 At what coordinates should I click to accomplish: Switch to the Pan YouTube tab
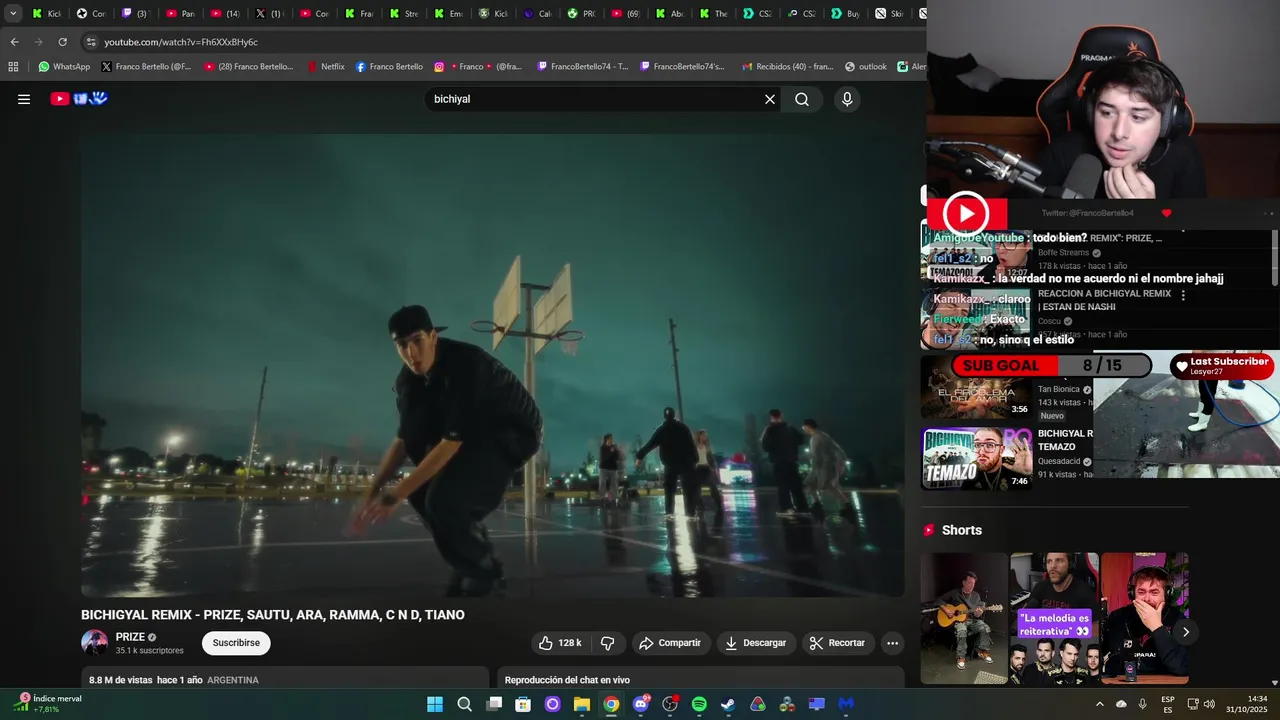180,13
